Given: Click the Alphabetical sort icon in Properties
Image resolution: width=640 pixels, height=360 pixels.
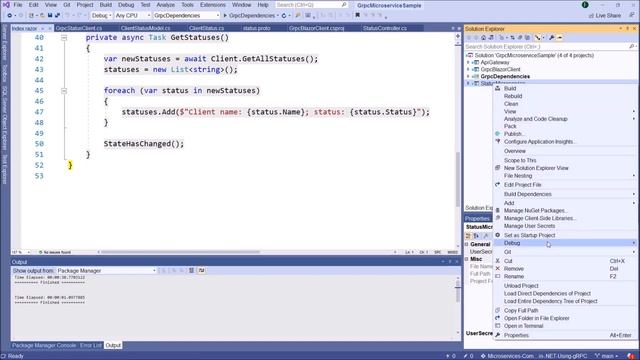Looking at the screenshot, I should [x=476, y=236].
